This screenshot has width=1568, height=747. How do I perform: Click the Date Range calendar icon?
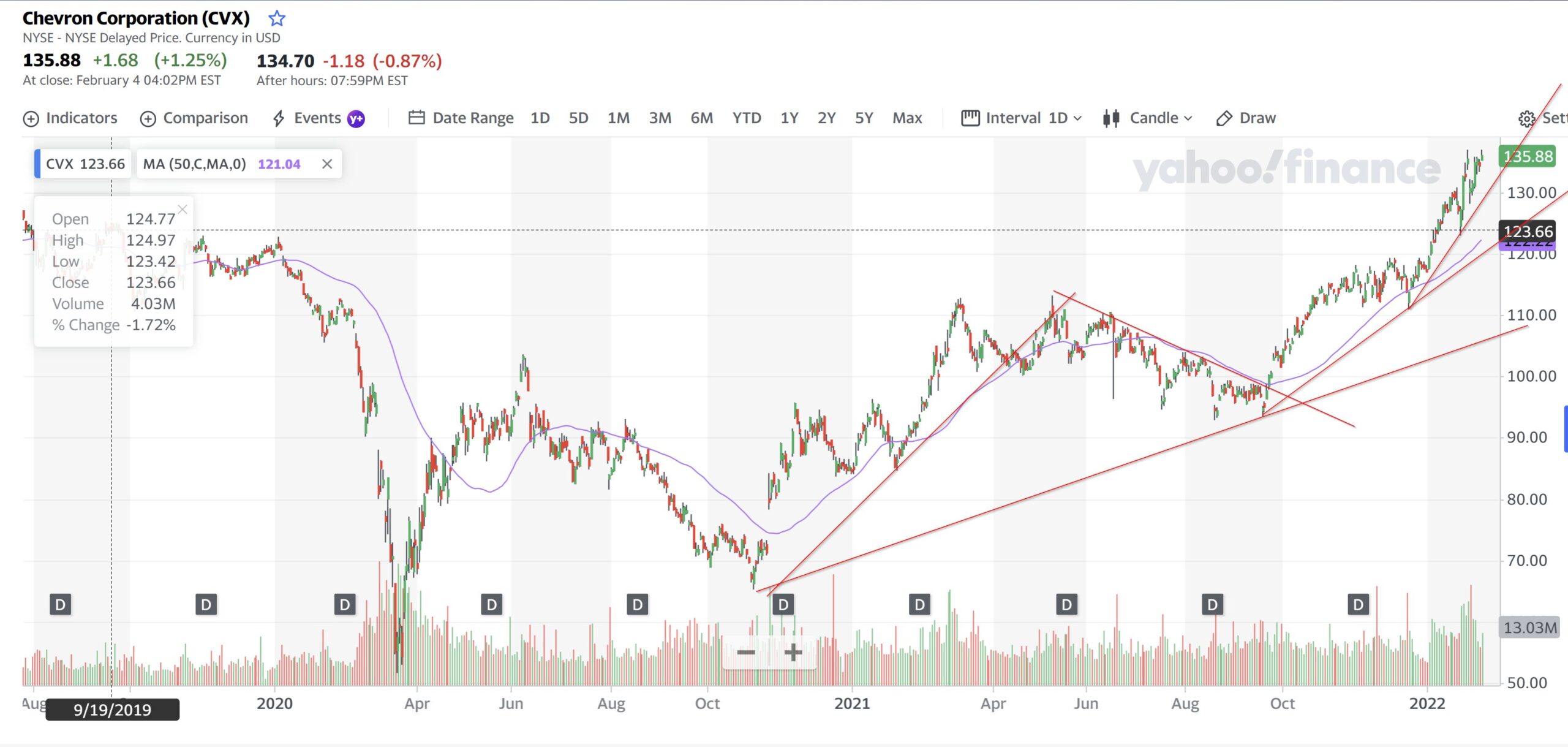[417, 117]
